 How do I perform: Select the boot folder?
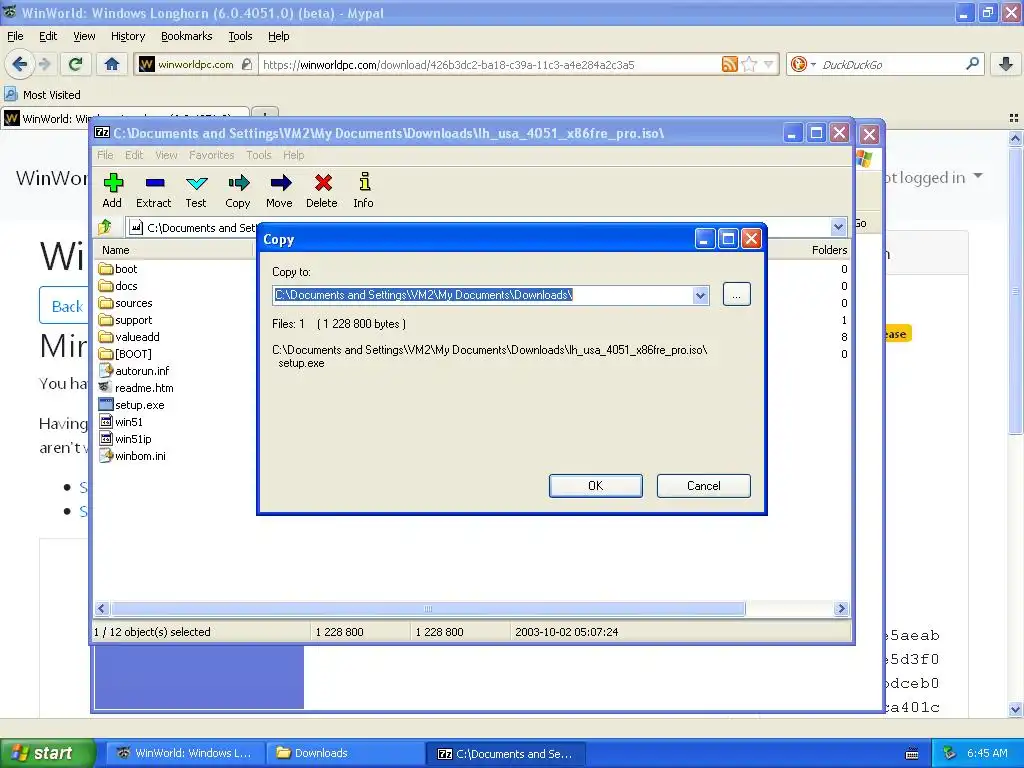click(118, 269)
